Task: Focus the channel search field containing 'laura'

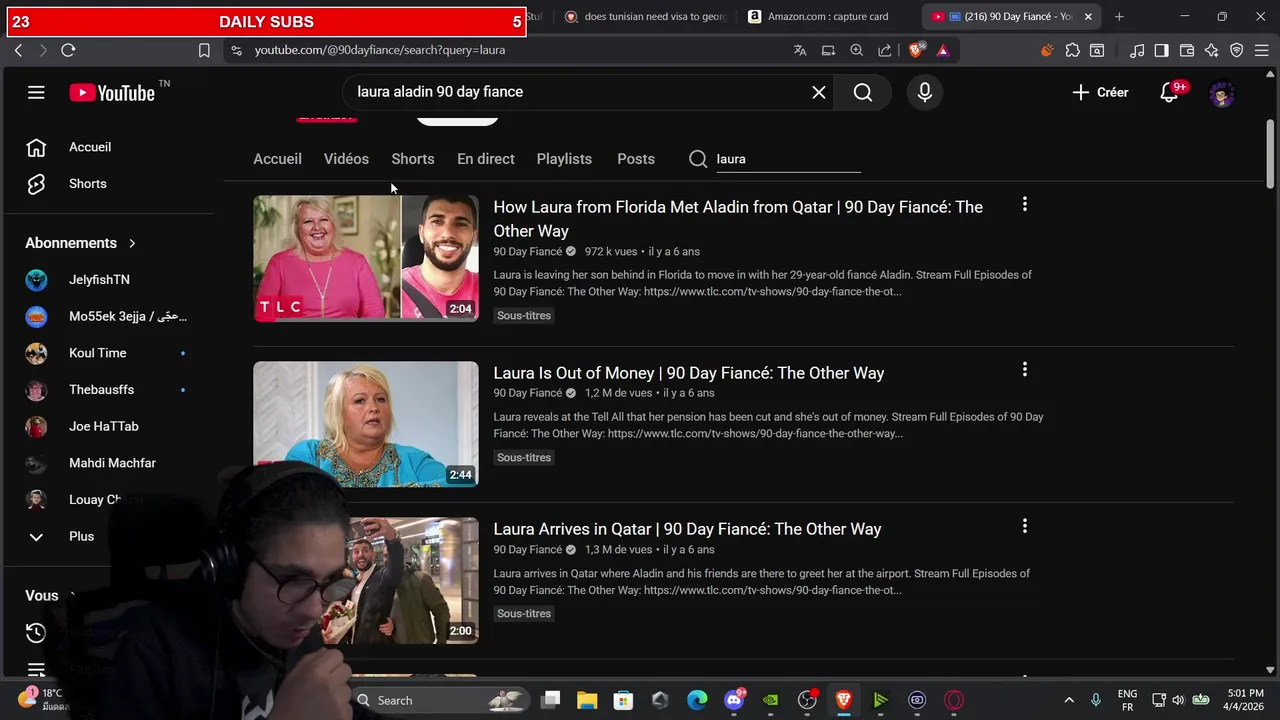Action: point(788,159)
